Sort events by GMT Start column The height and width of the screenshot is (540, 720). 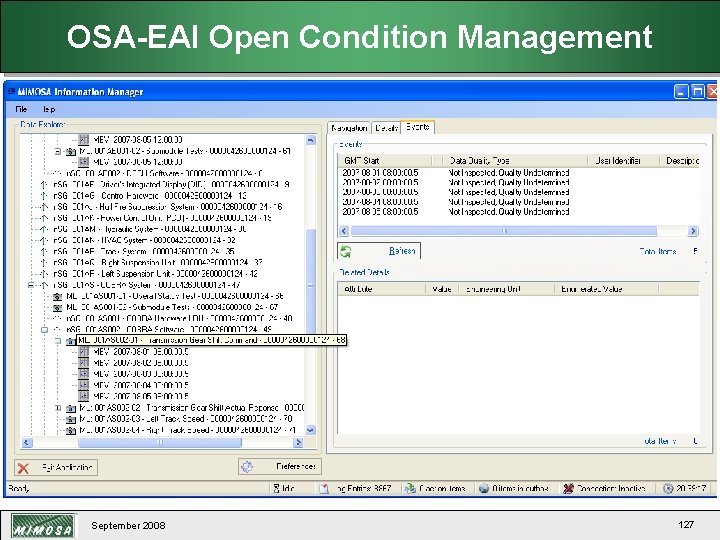pos(385,160)
